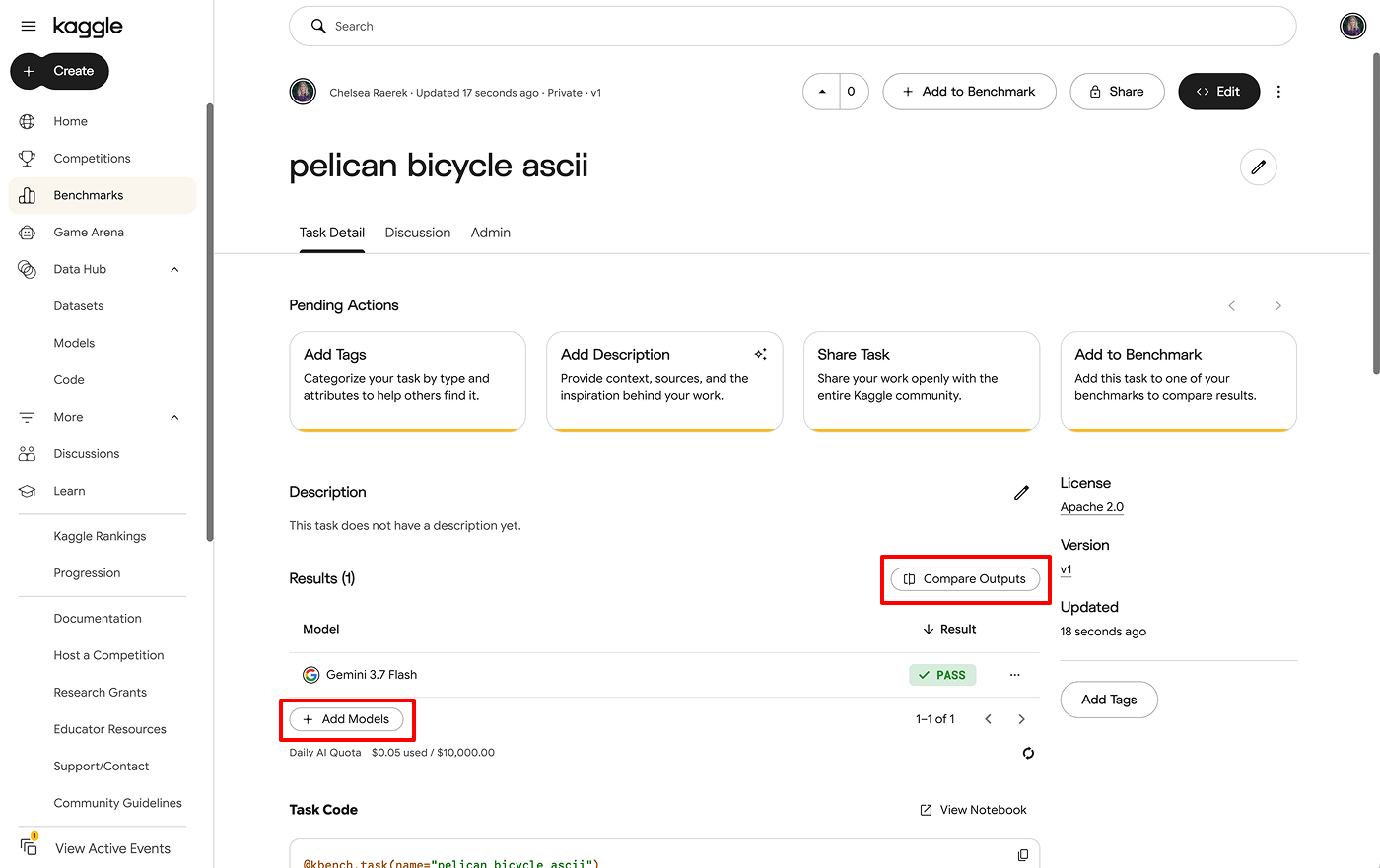
Task: Collapse the More section
Action: tap(174, 418)
